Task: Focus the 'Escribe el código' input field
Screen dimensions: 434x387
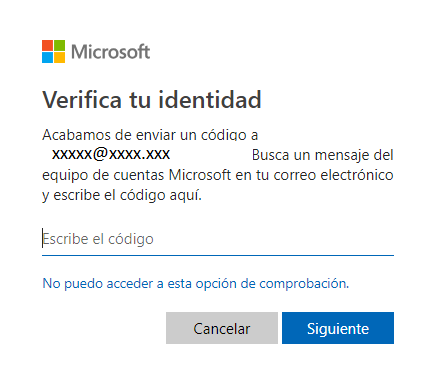Action: [x=218, y=239]
